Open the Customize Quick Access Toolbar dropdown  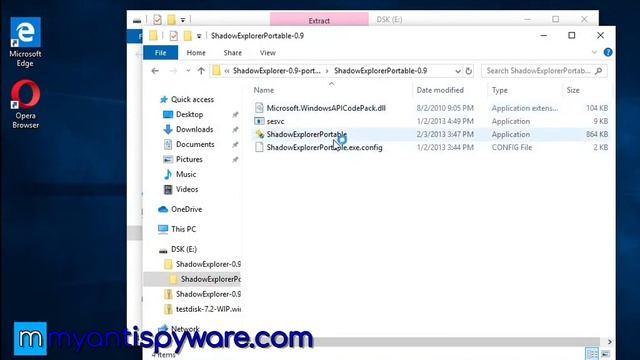point(199,36)
